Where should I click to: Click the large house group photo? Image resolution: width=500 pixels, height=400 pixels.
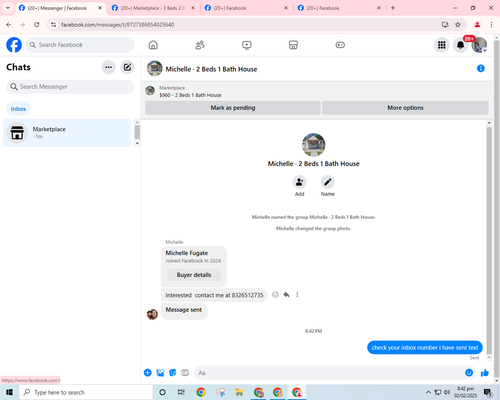click(313, 145)
